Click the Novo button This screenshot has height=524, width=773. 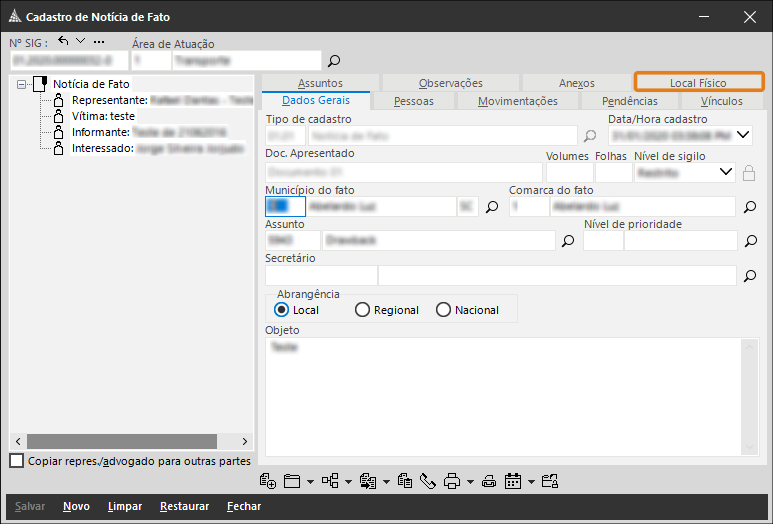[76, 506]
